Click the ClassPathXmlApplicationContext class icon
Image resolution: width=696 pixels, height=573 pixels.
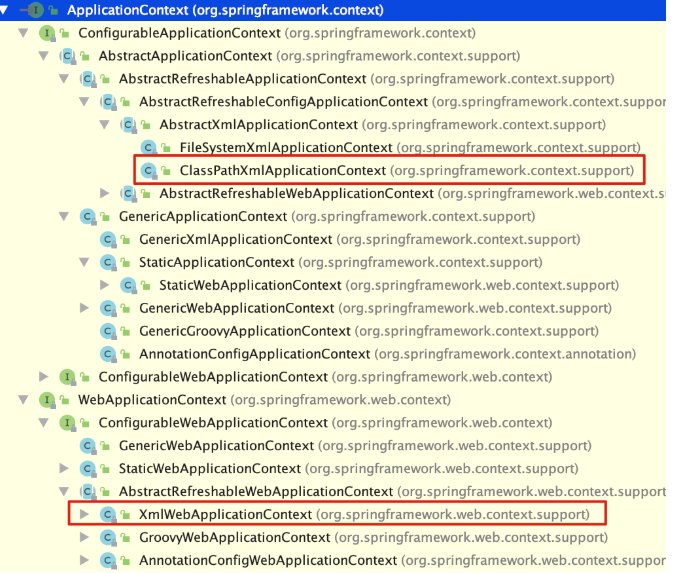pos(149,170)
